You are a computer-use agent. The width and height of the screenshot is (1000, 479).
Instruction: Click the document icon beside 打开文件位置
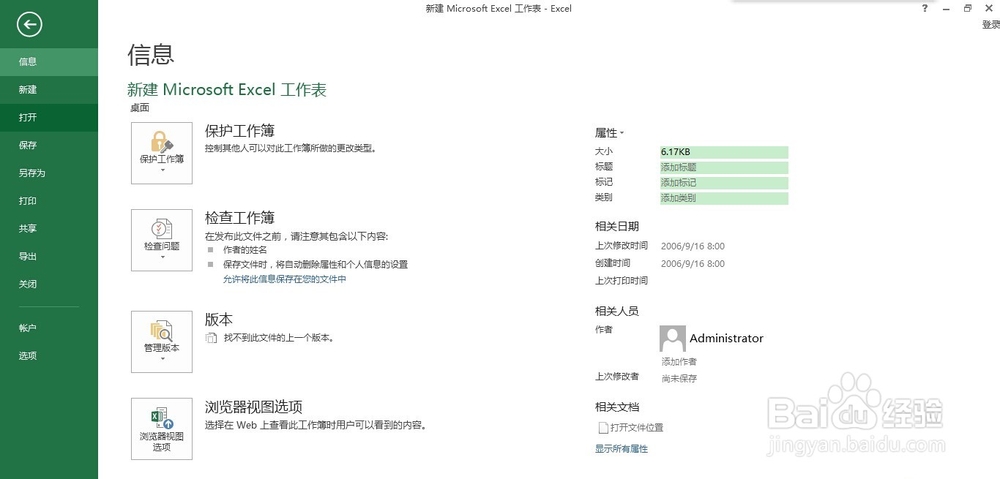tap(602, 427)
